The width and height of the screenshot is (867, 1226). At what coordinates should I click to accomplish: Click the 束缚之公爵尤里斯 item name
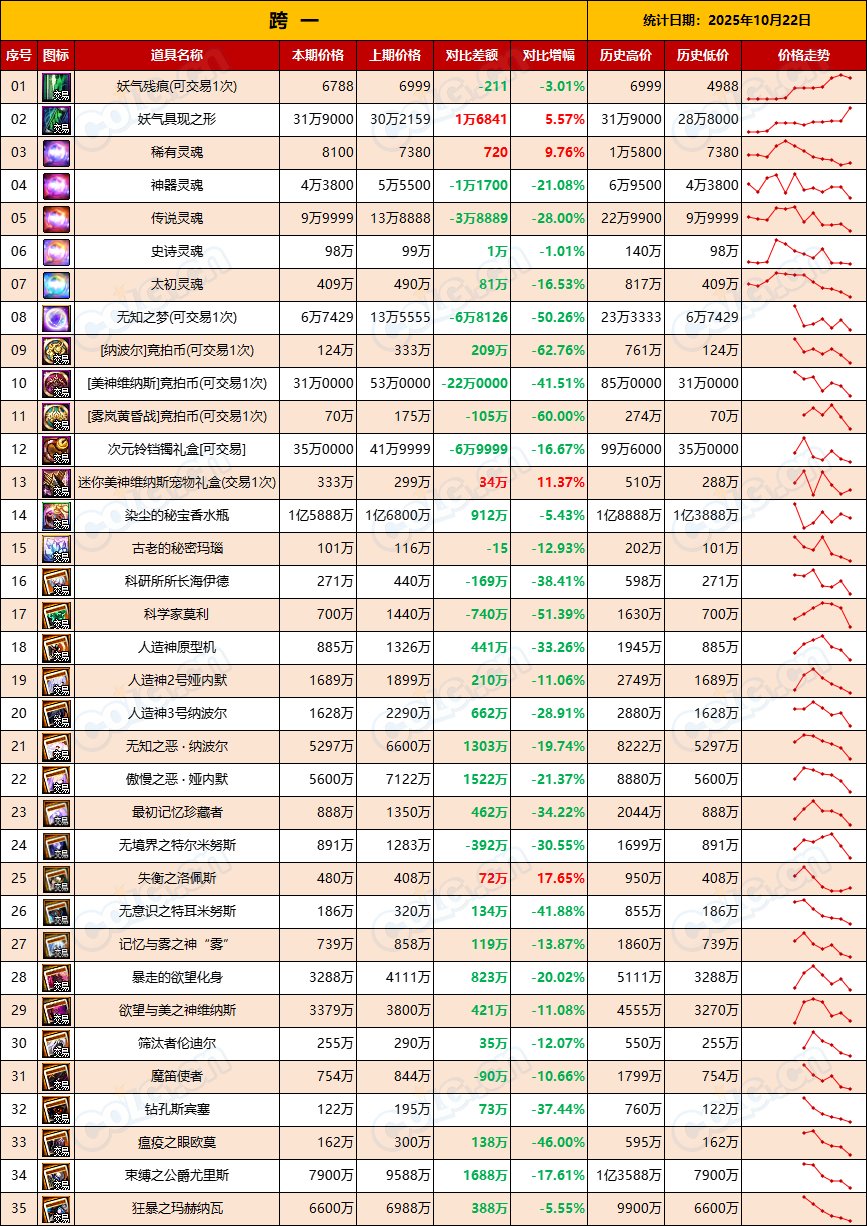(177, 1176)
